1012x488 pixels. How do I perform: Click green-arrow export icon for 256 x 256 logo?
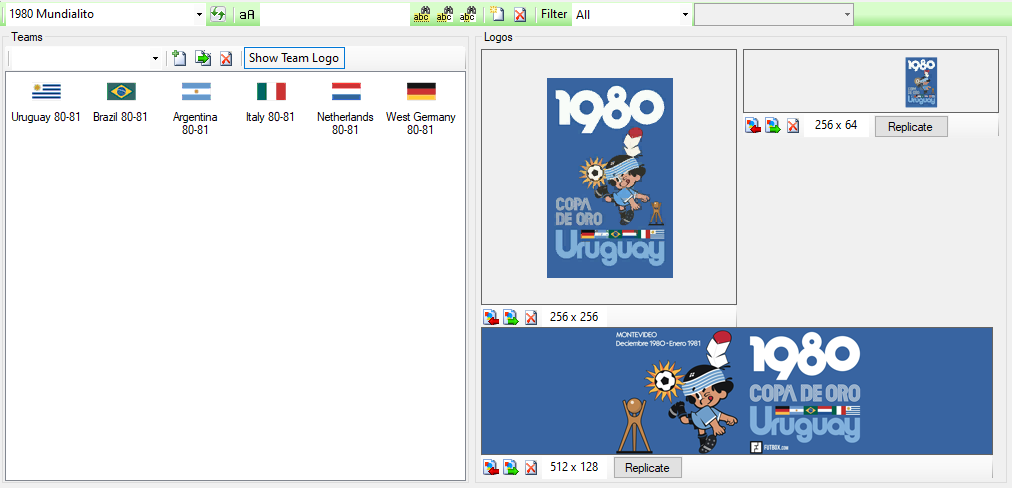(511, 318)
